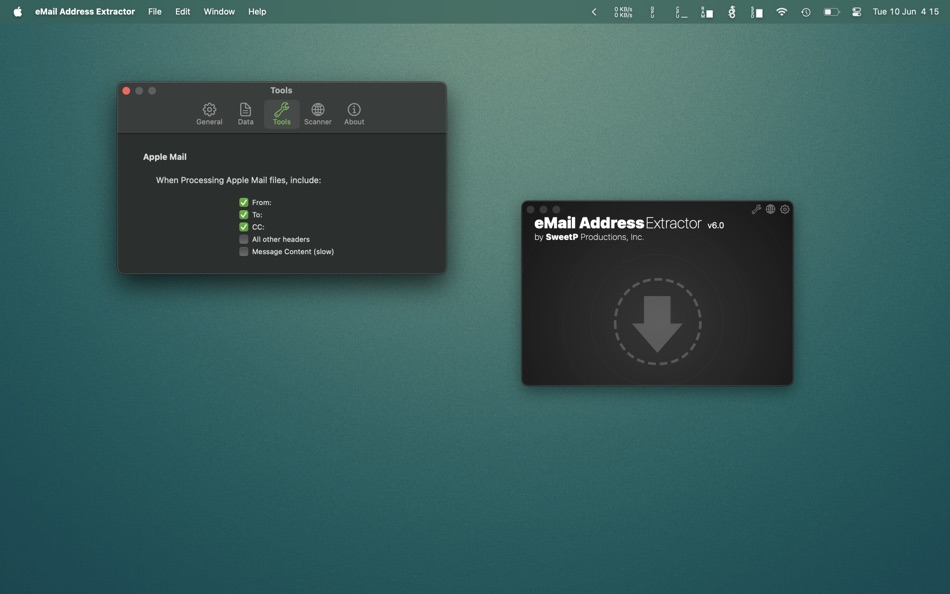Click wrench icon in eMail Address Extractor window
The height and width of the screenshot is (594, 950).
[x=756, y=209]
